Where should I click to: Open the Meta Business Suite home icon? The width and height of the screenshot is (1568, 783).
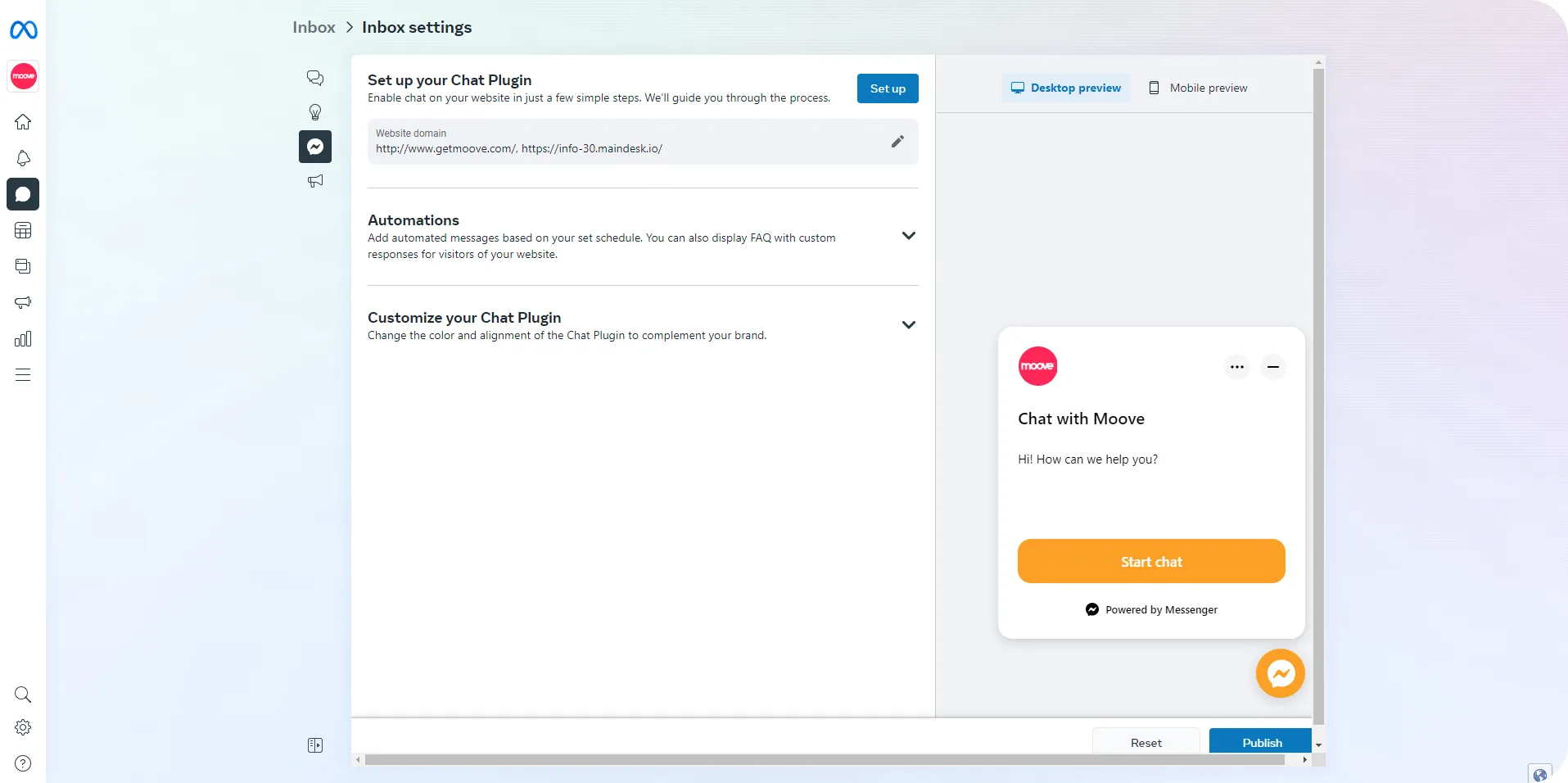23,121
